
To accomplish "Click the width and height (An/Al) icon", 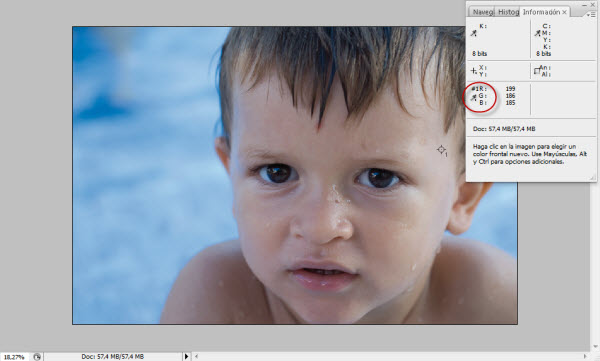I will (x=537, y=70).
